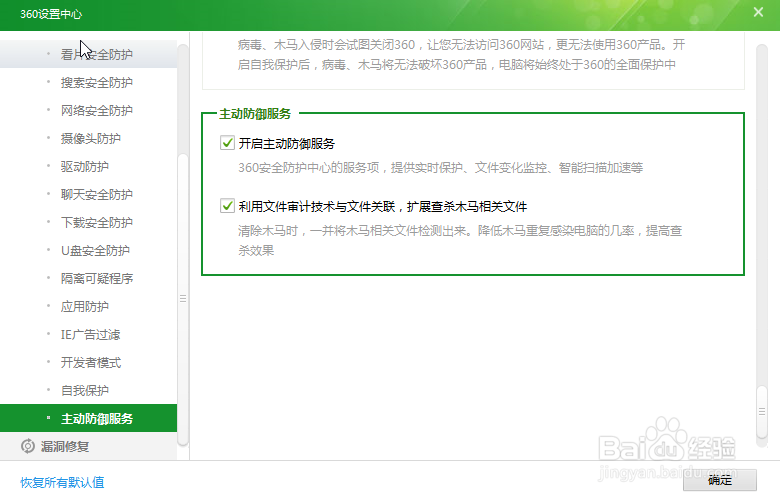Click the 360设置中心 title text

(x=51, y=14)
